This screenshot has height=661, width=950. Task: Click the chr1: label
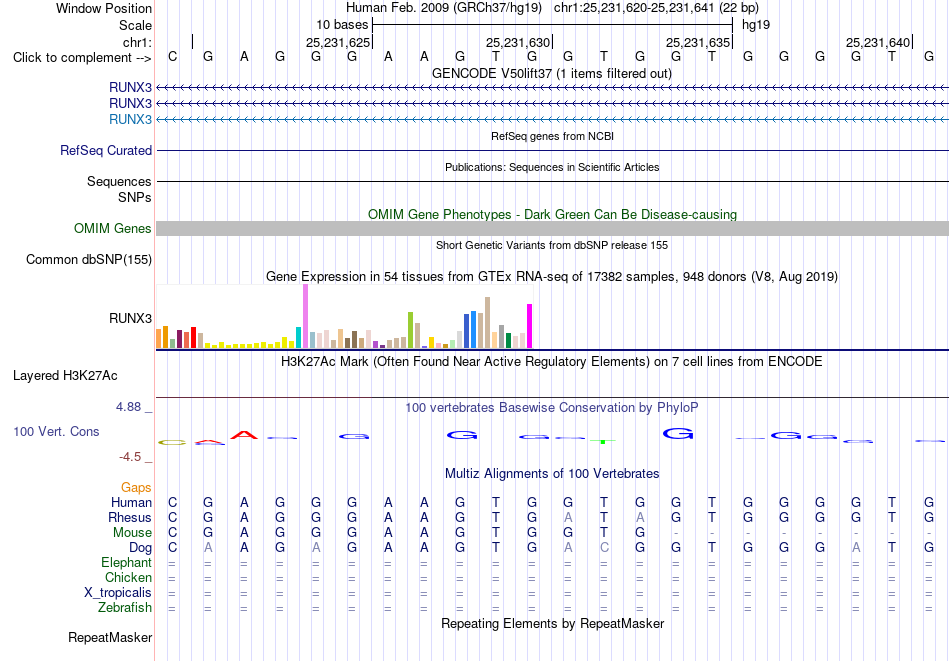[x=138, y=42]
